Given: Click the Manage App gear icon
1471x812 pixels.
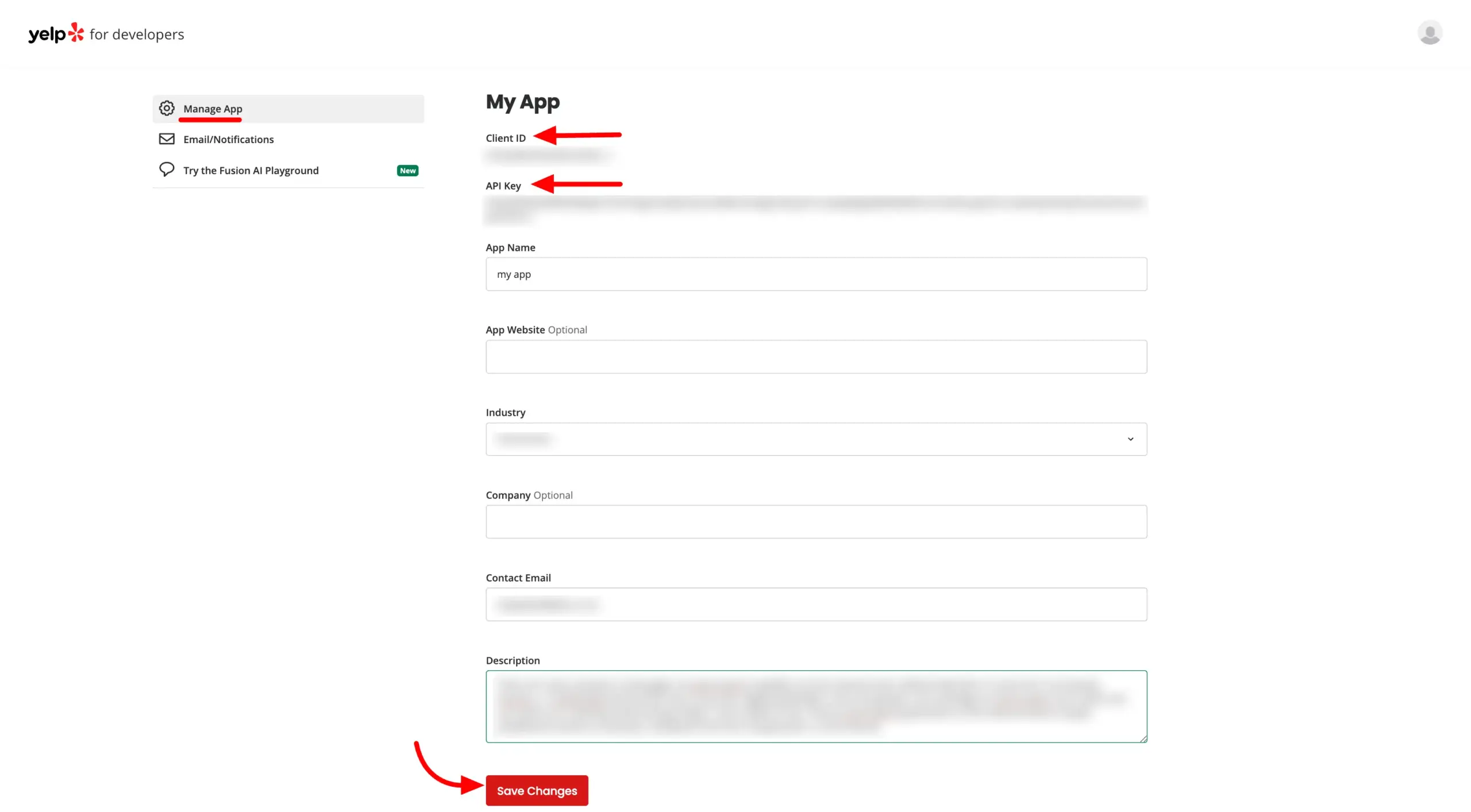Looking at the screenshot, I should [167, 108].
